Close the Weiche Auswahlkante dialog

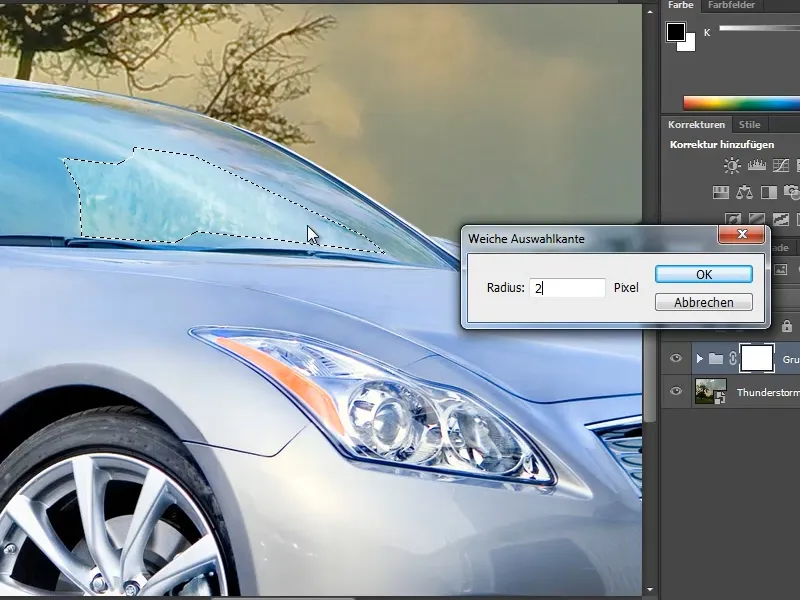click(742, 234)
